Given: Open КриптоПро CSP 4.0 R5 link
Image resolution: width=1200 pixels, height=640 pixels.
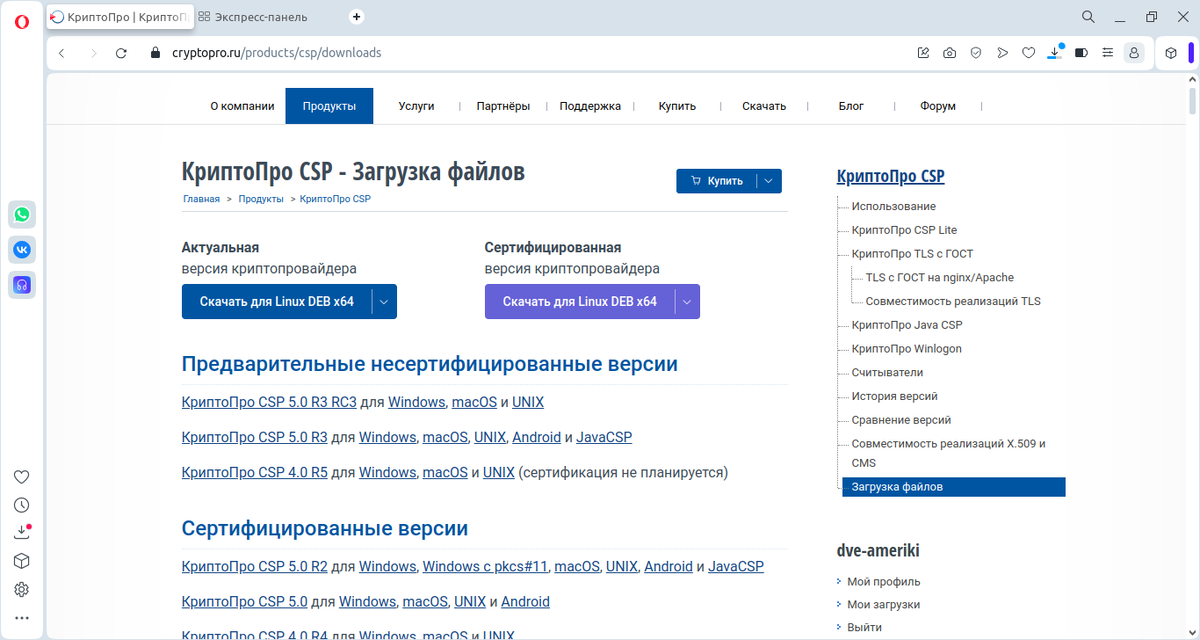Looking at the screenshot, I should click(x=255, y=472).
